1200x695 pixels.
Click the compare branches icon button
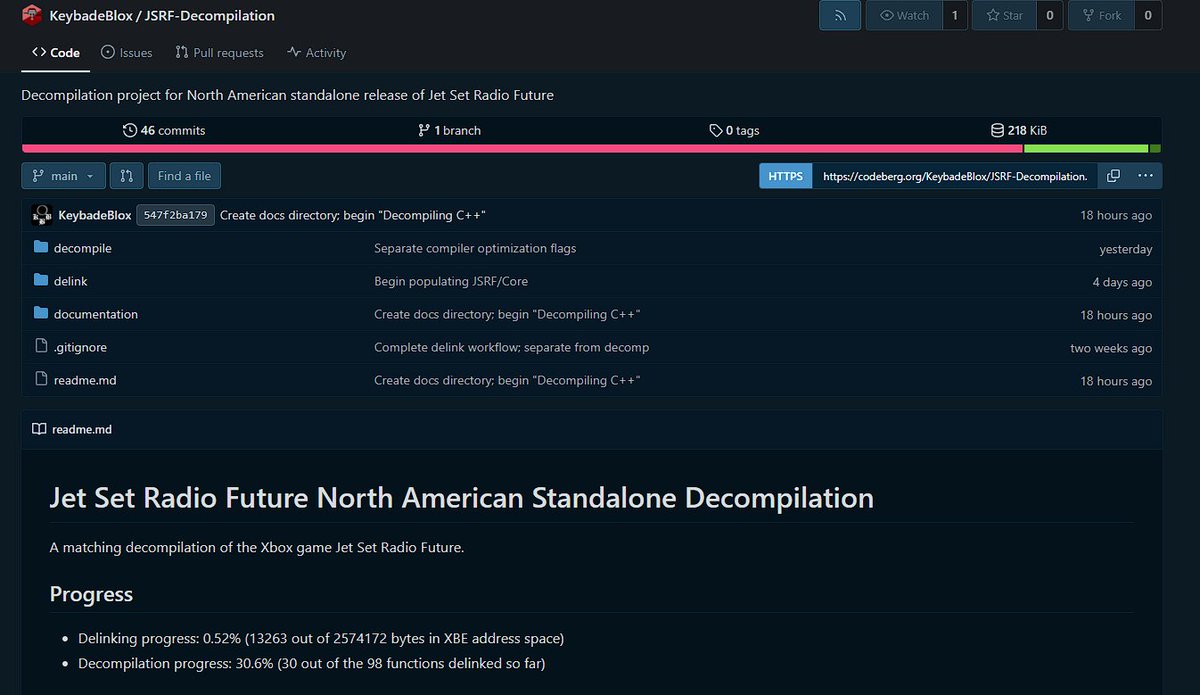coord(126,176)
